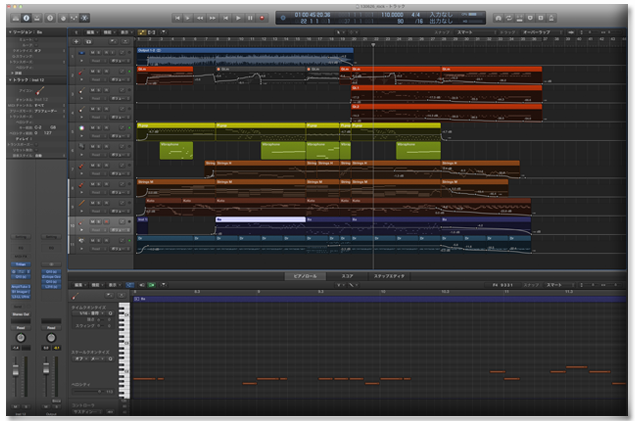This screenshot has width=635, height=421.
Task: Click the display mode icon in the LCD
Action: click(x=283, y=18)
